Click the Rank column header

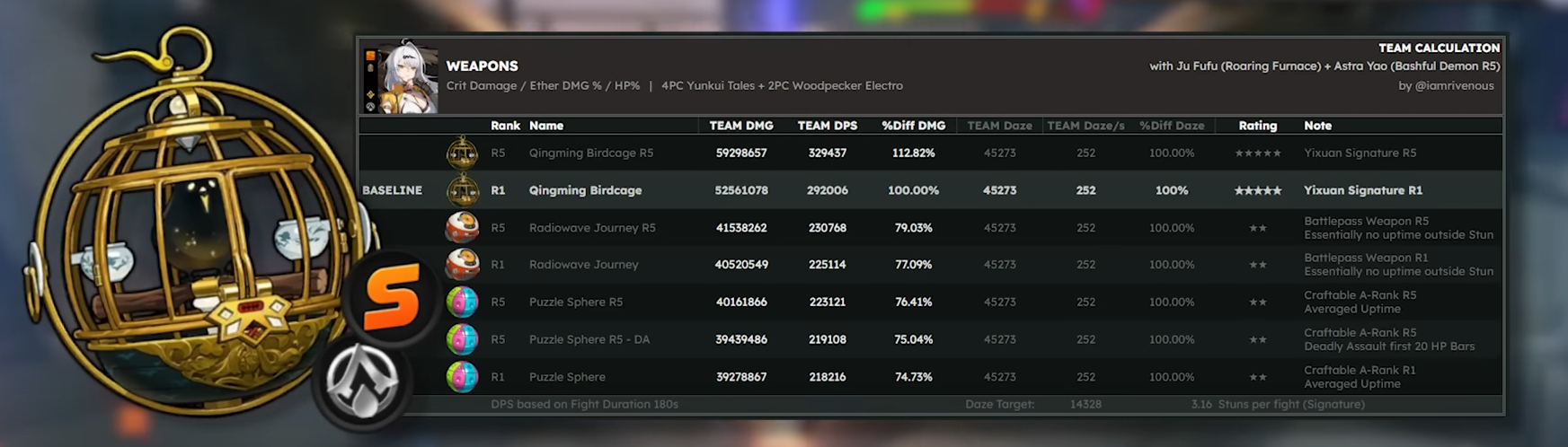tap(505, 126)
